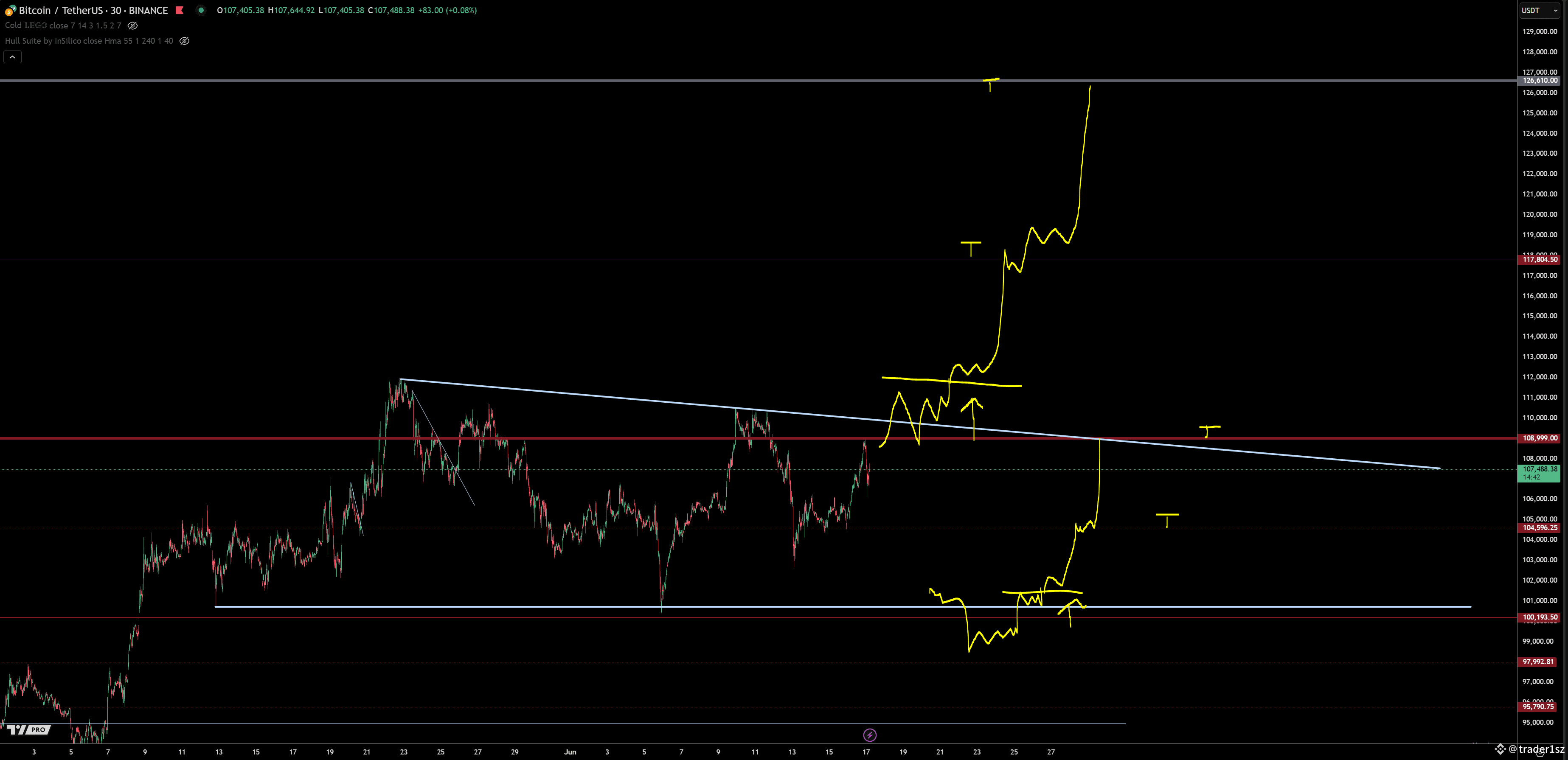Open the Bitcoin / TetherUS symbol title
1568x760 pixels.
tap(94, 10)
